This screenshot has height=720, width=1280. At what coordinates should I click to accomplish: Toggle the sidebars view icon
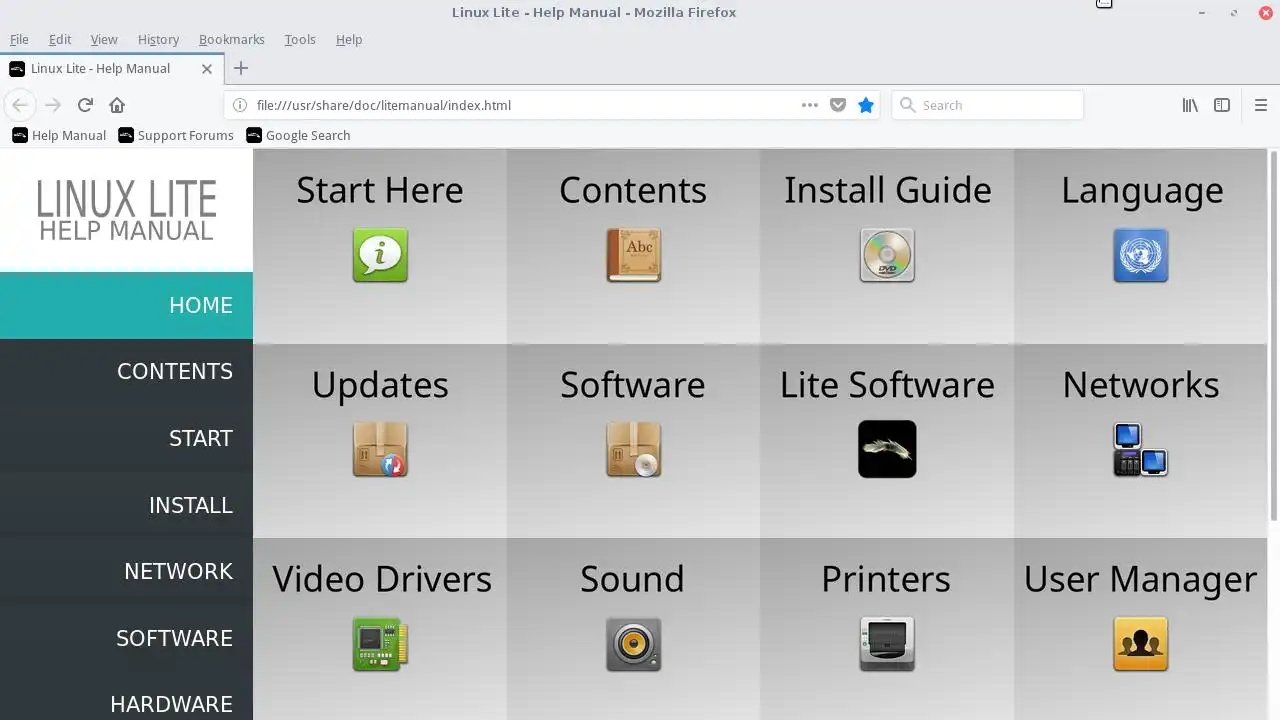[x=1222, y=105]
